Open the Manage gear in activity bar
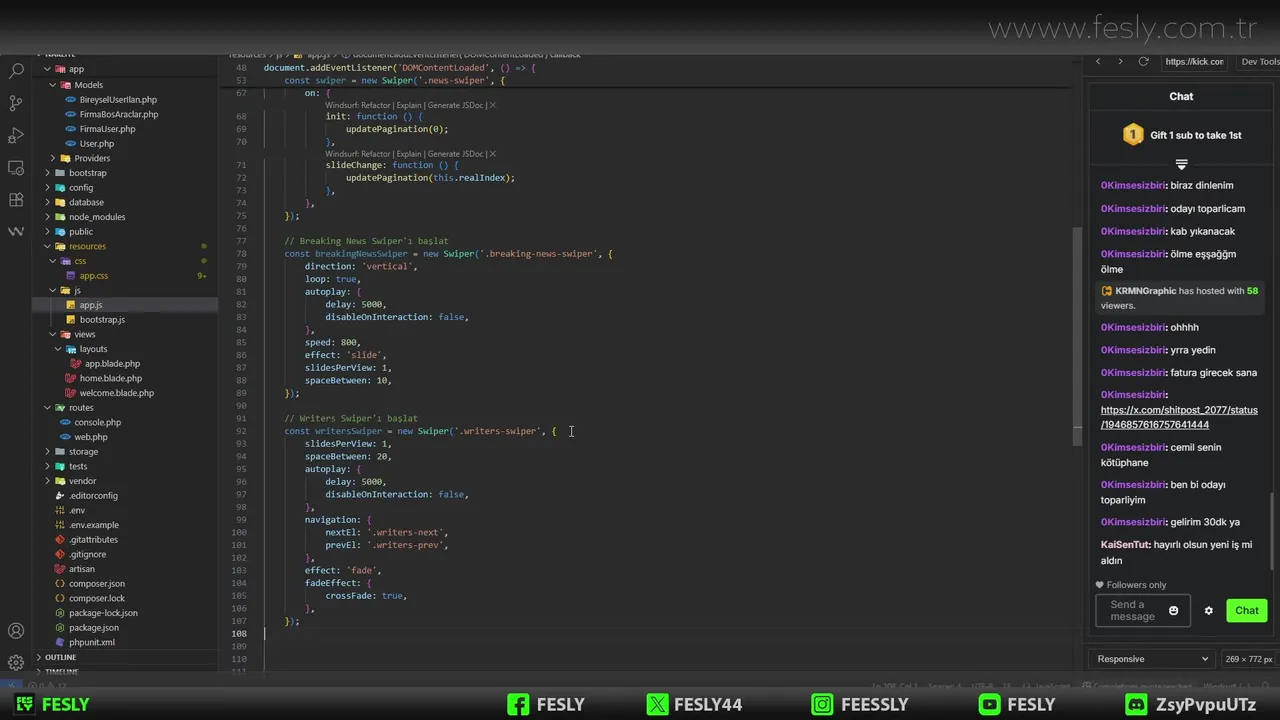 tap(16, 662)
